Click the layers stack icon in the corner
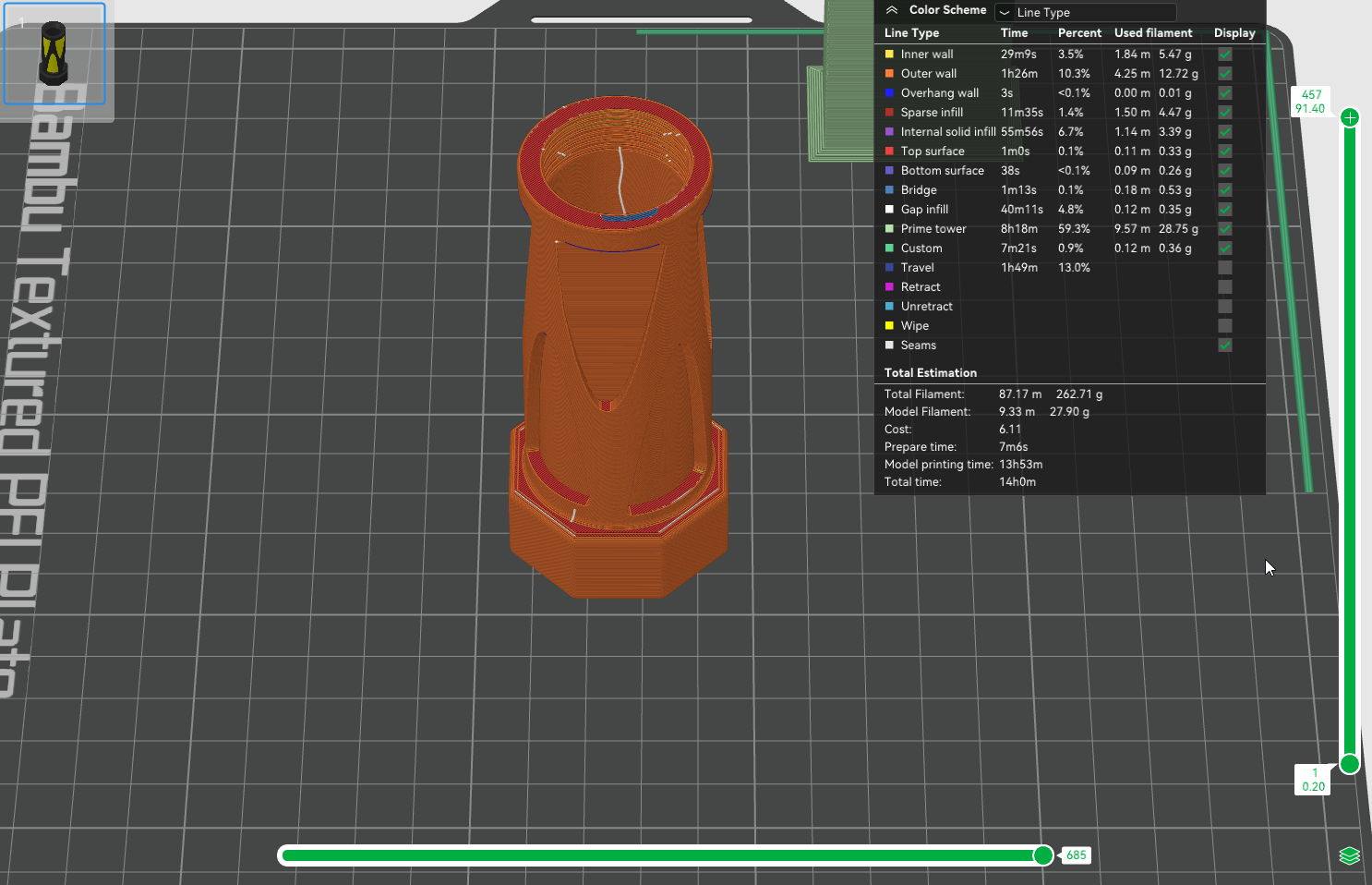1372x885 pixels. tap(1349, 855)
